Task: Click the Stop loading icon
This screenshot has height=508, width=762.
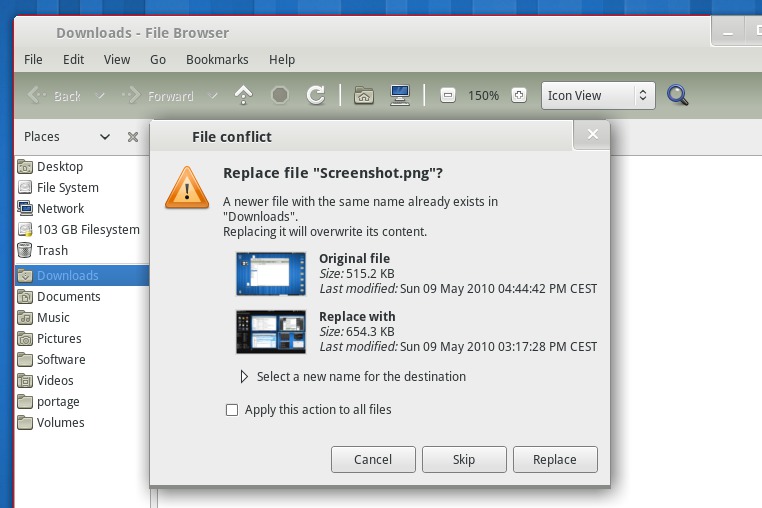Action: coord(280,95)
